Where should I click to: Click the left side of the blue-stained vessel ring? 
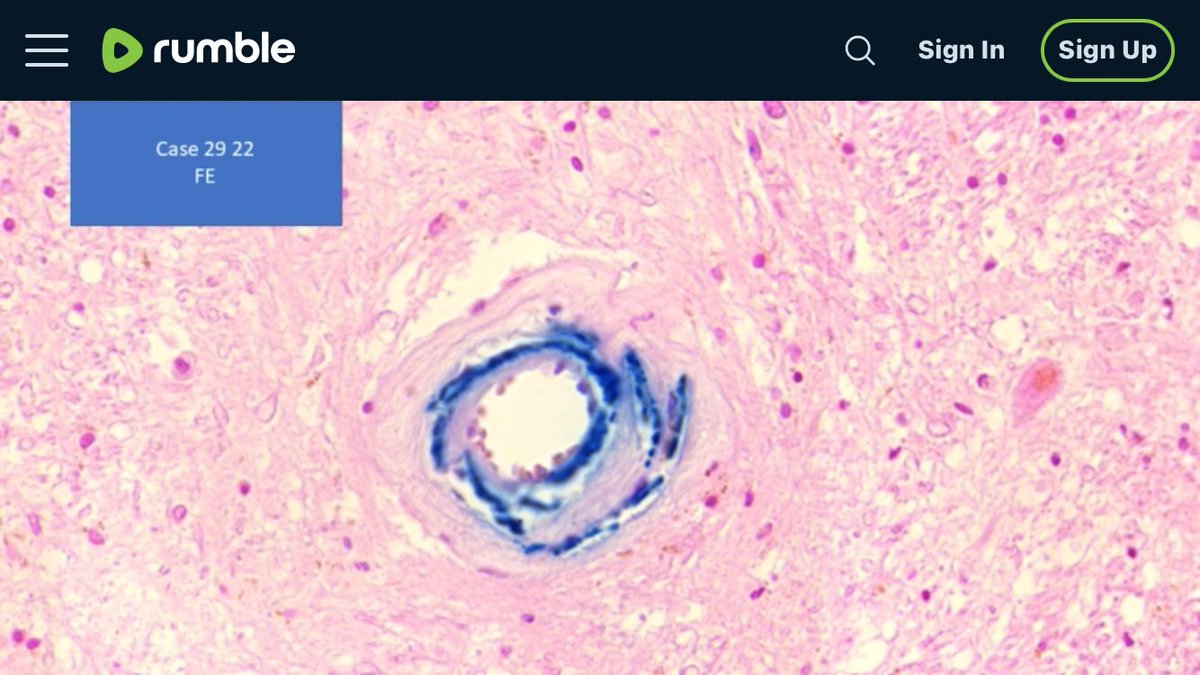coord(443,430)
